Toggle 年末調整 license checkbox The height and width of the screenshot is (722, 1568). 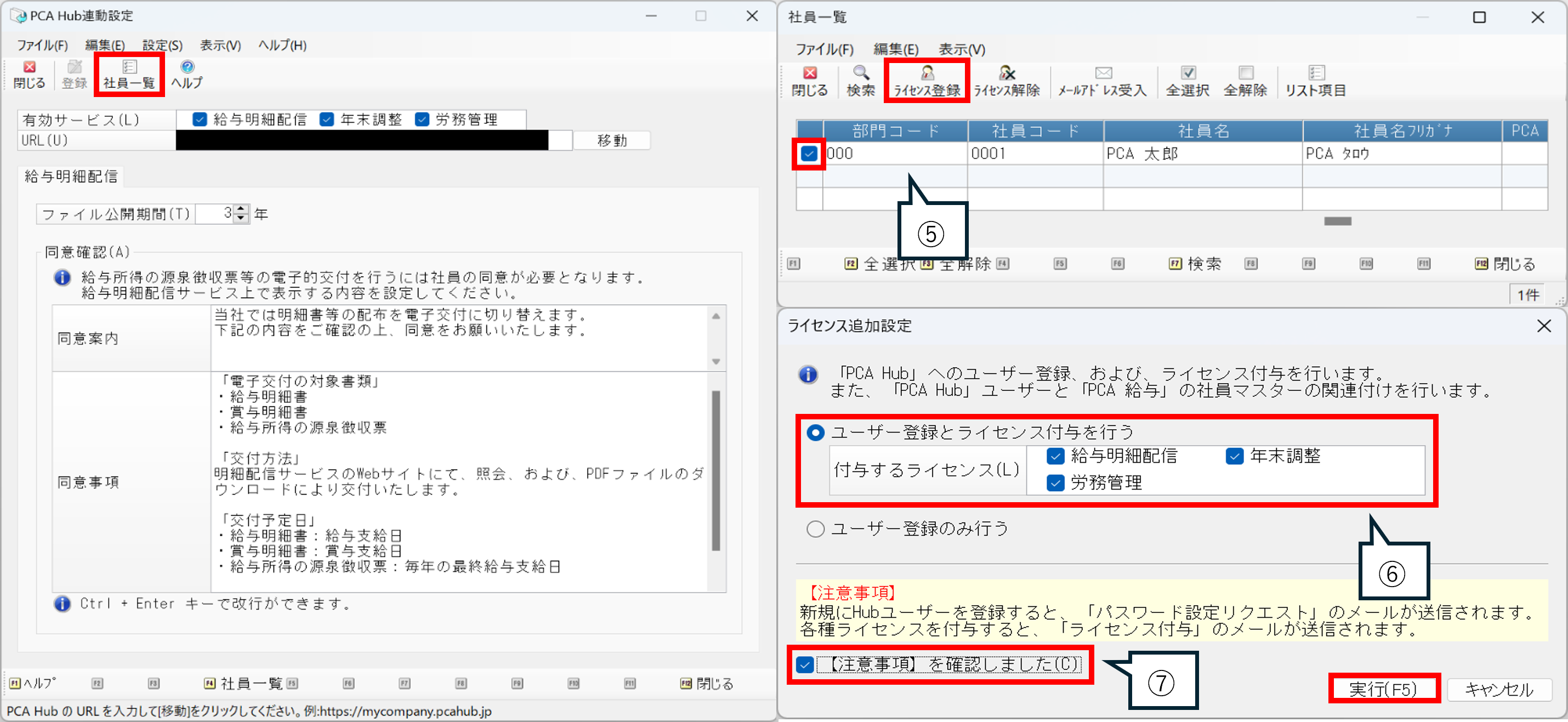tap(1235, 456)
